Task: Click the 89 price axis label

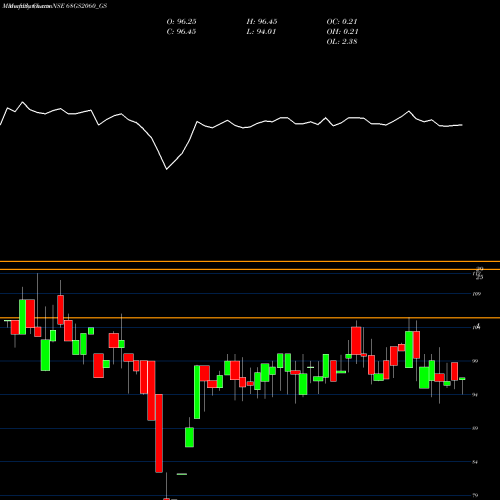Action: pyautogui.click(x=475, y=428)
